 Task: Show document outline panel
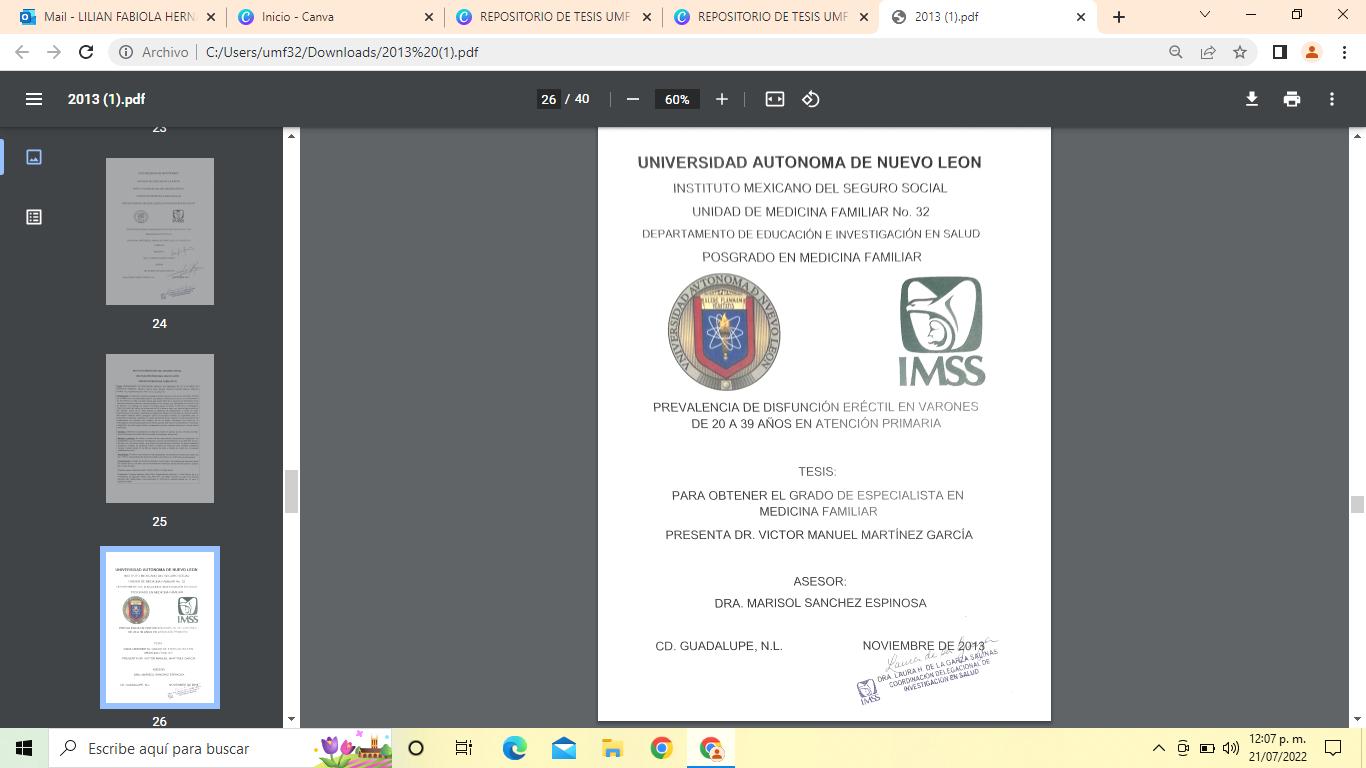34,217
